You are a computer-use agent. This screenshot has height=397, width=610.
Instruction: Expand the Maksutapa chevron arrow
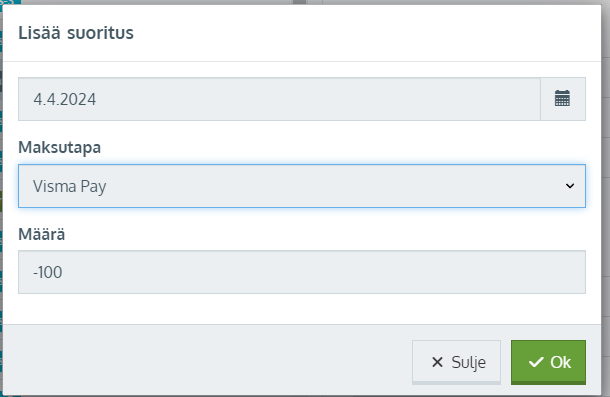[570, 186]
